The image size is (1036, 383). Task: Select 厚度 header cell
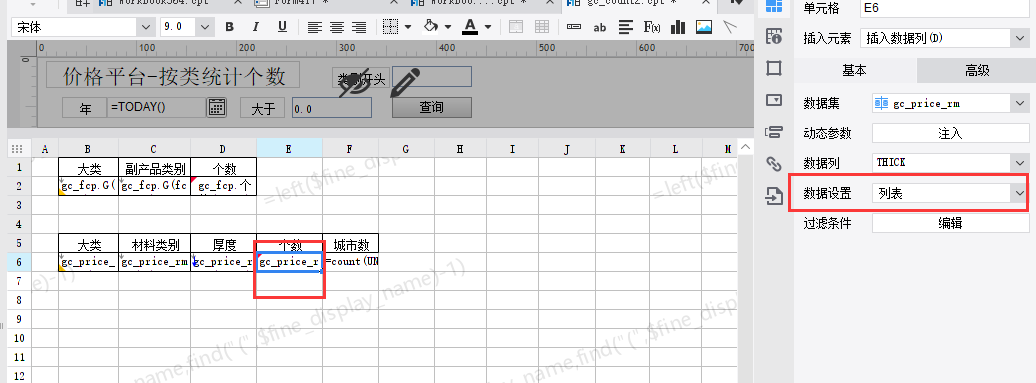pyautogui.click(x=223, y=244)
